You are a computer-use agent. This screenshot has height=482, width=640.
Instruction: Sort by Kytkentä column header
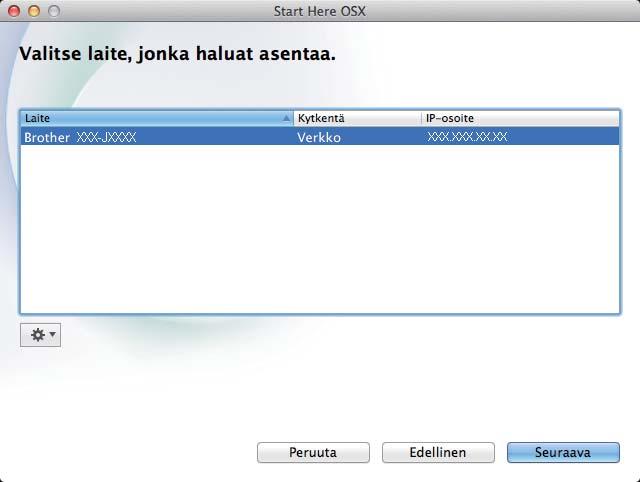[357, 118]
